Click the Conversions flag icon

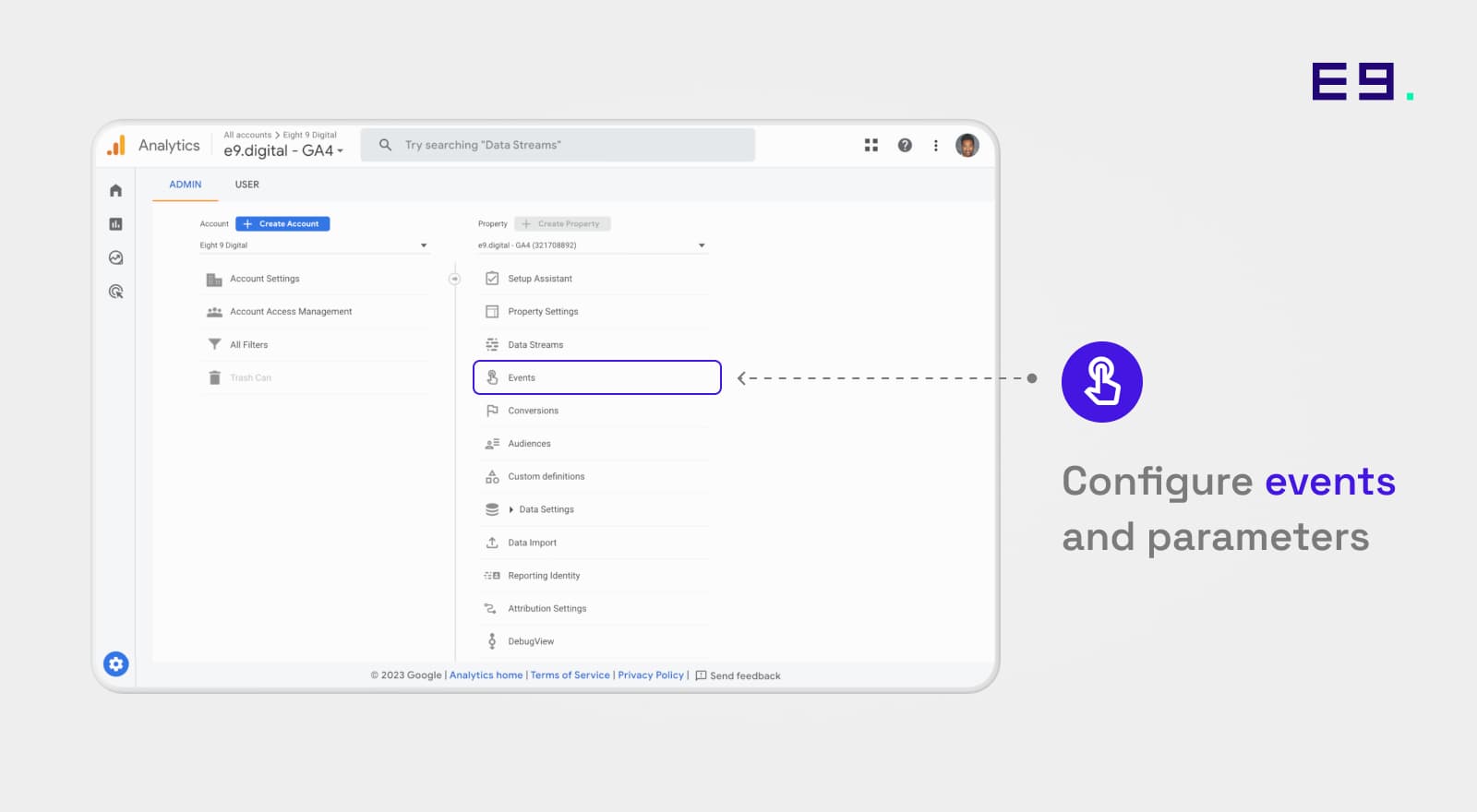tap(492, 411)
